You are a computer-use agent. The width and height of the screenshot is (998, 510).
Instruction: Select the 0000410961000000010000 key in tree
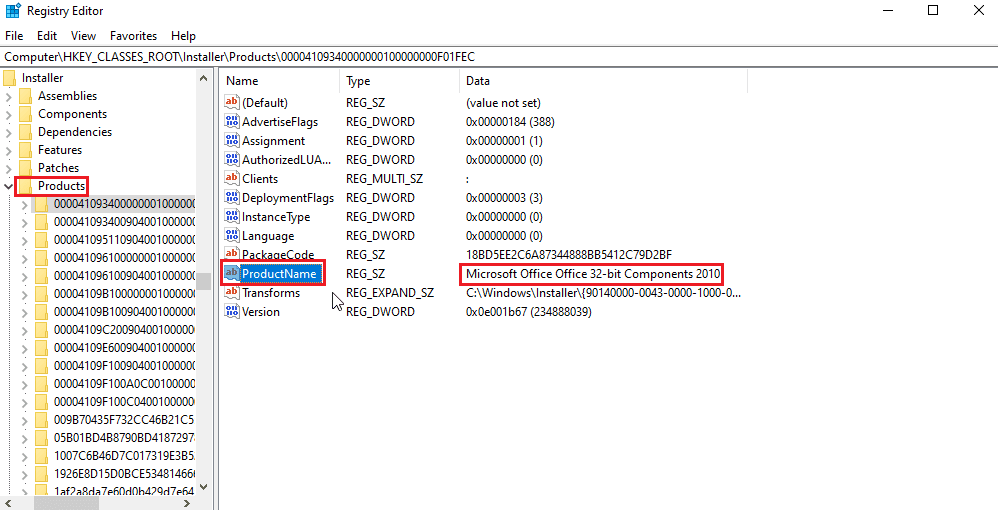click(125, 258)
